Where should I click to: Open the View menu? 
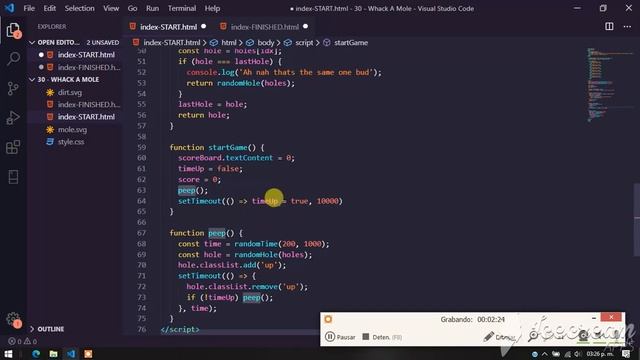(x=111, y=8)
